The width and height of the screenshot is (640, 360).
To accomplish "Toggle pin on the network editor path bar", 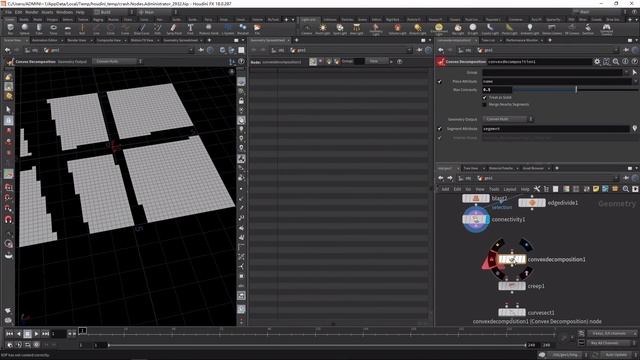I will click(627, 178).
